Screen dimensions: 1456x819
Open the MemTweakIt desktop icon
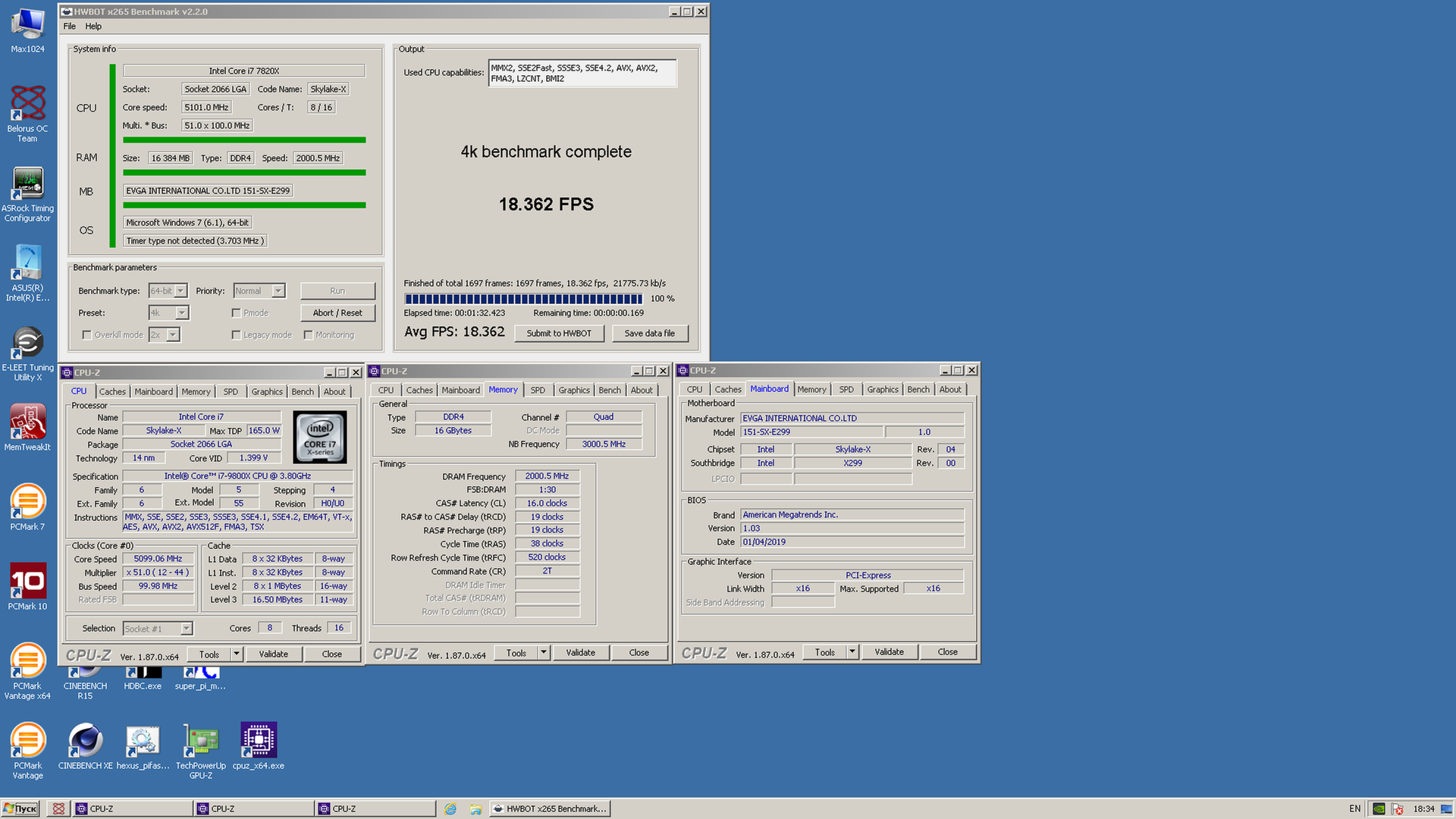(x=28, y=428)
